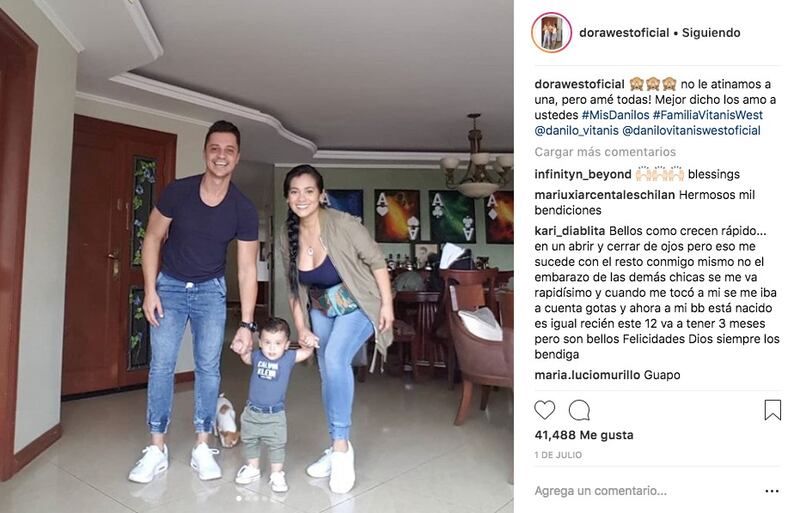800x513 pixels.
Task: View the 41,488 Me gusta likes list
Action: point(584,435)
